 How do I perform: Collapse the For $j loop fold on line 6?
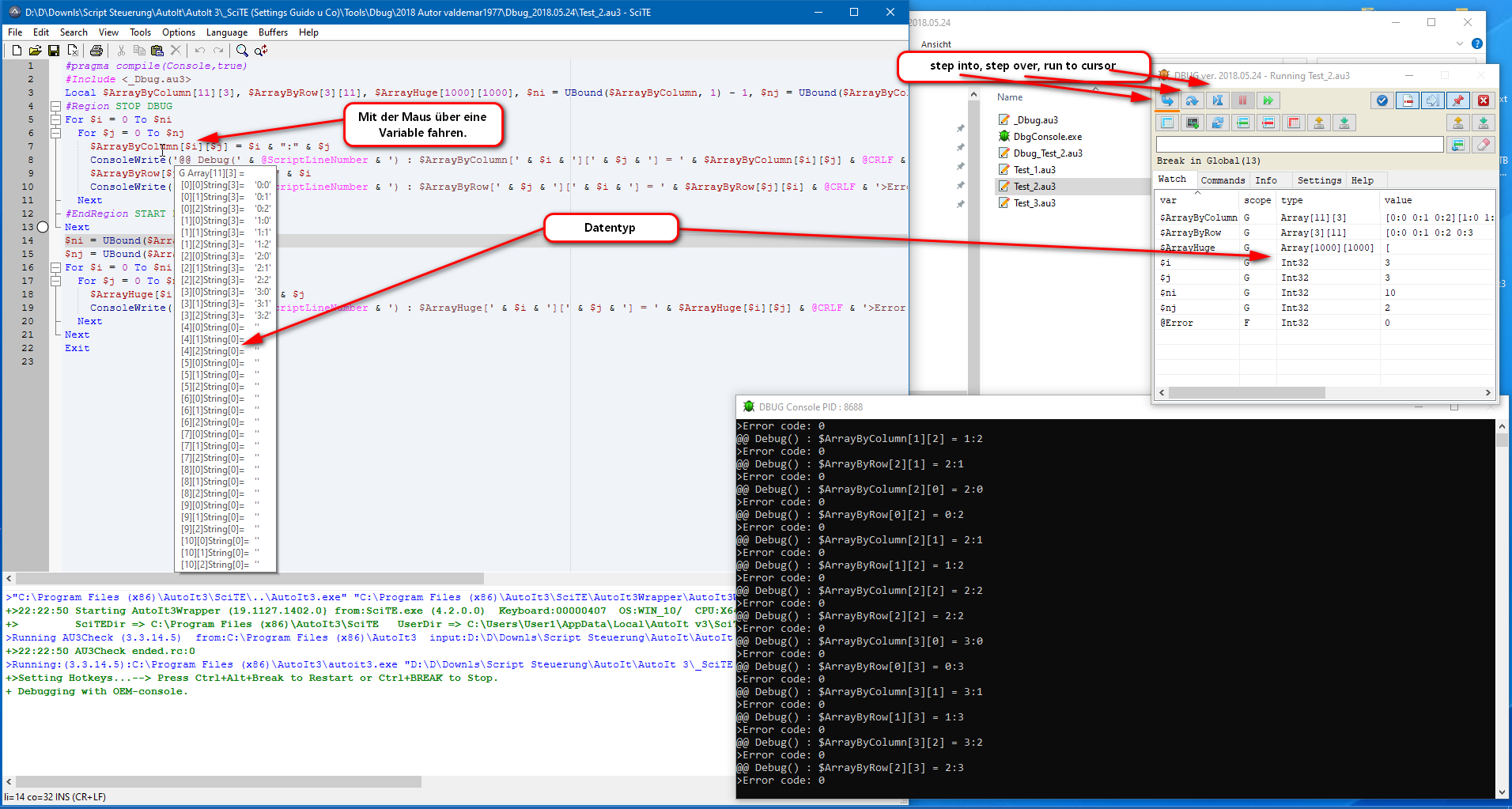(55, 133)
